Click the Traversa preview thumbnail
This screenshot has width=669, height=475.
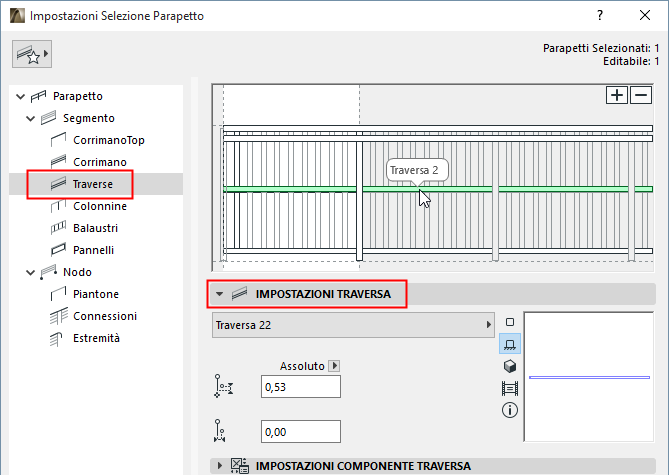(589, 377)
